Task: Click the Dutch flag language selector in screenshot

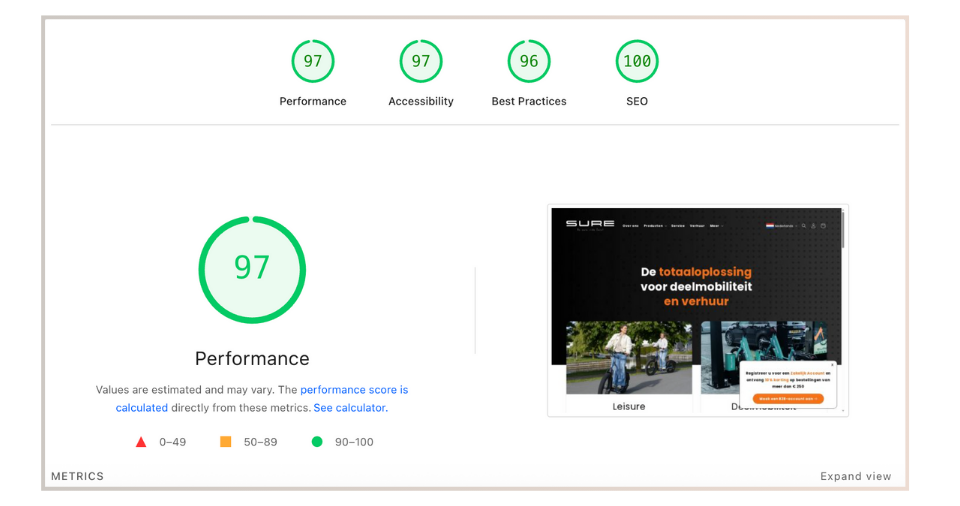Action: pyautogui.click(x=780, y=225)
